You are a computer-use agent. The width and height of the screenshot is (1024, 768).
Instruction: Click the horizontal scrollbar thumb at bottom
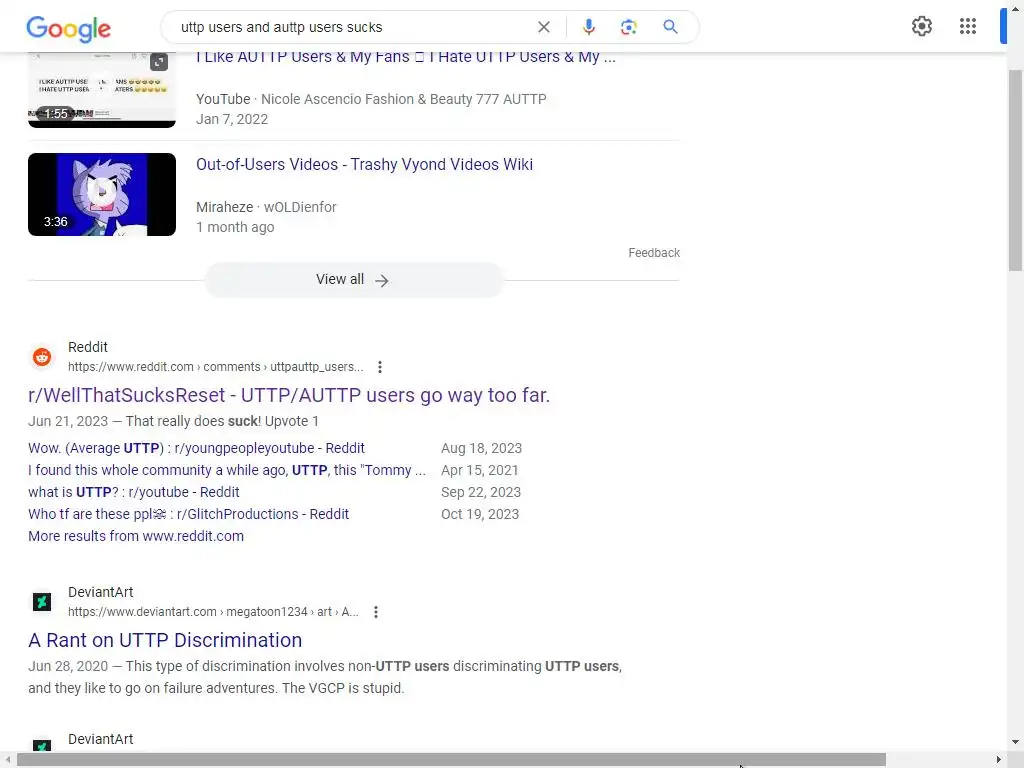pos(451,760)
